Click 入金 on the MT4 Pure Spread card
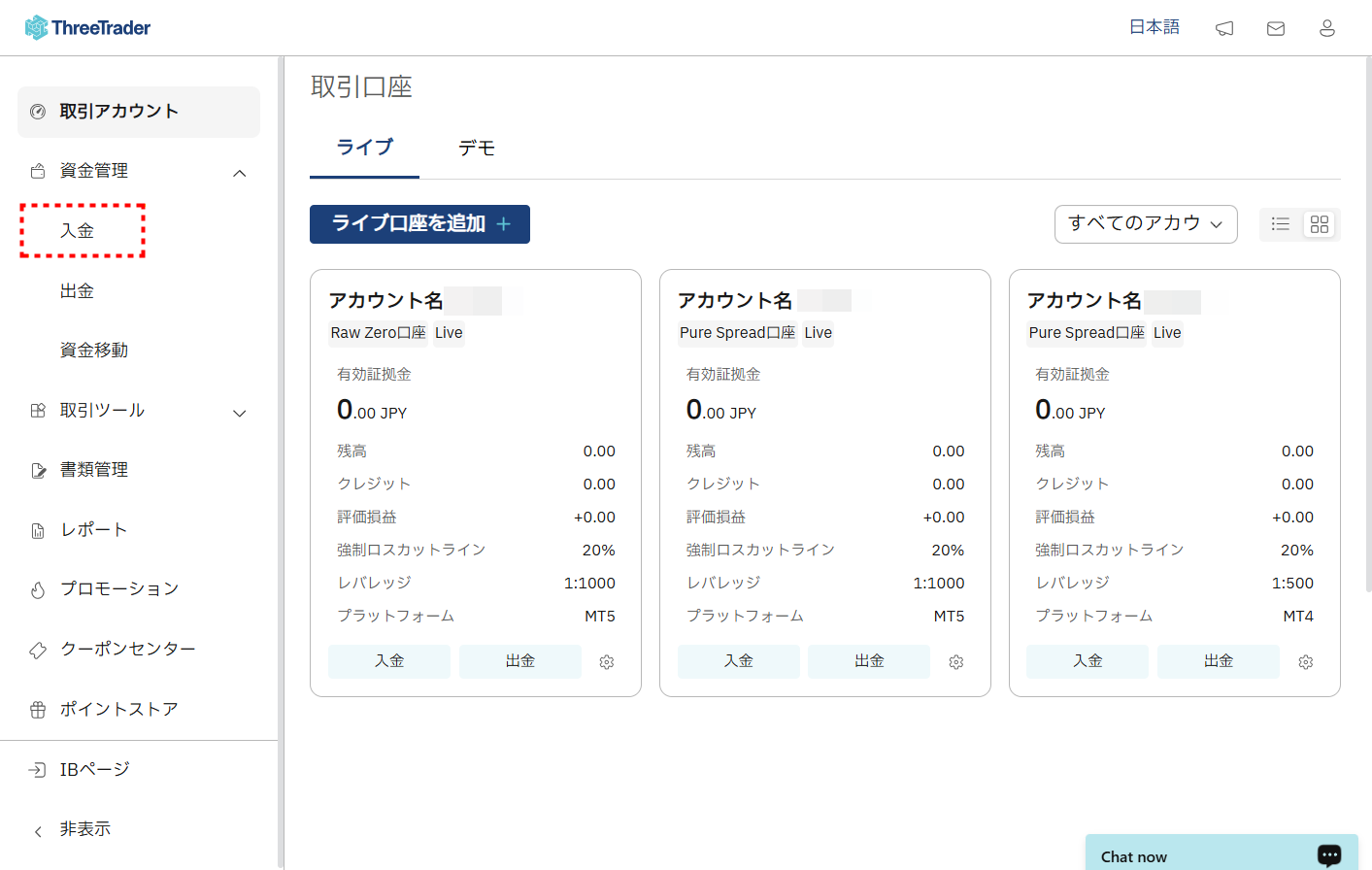This screenshot has height=870, width=1372. (1088, 661)
